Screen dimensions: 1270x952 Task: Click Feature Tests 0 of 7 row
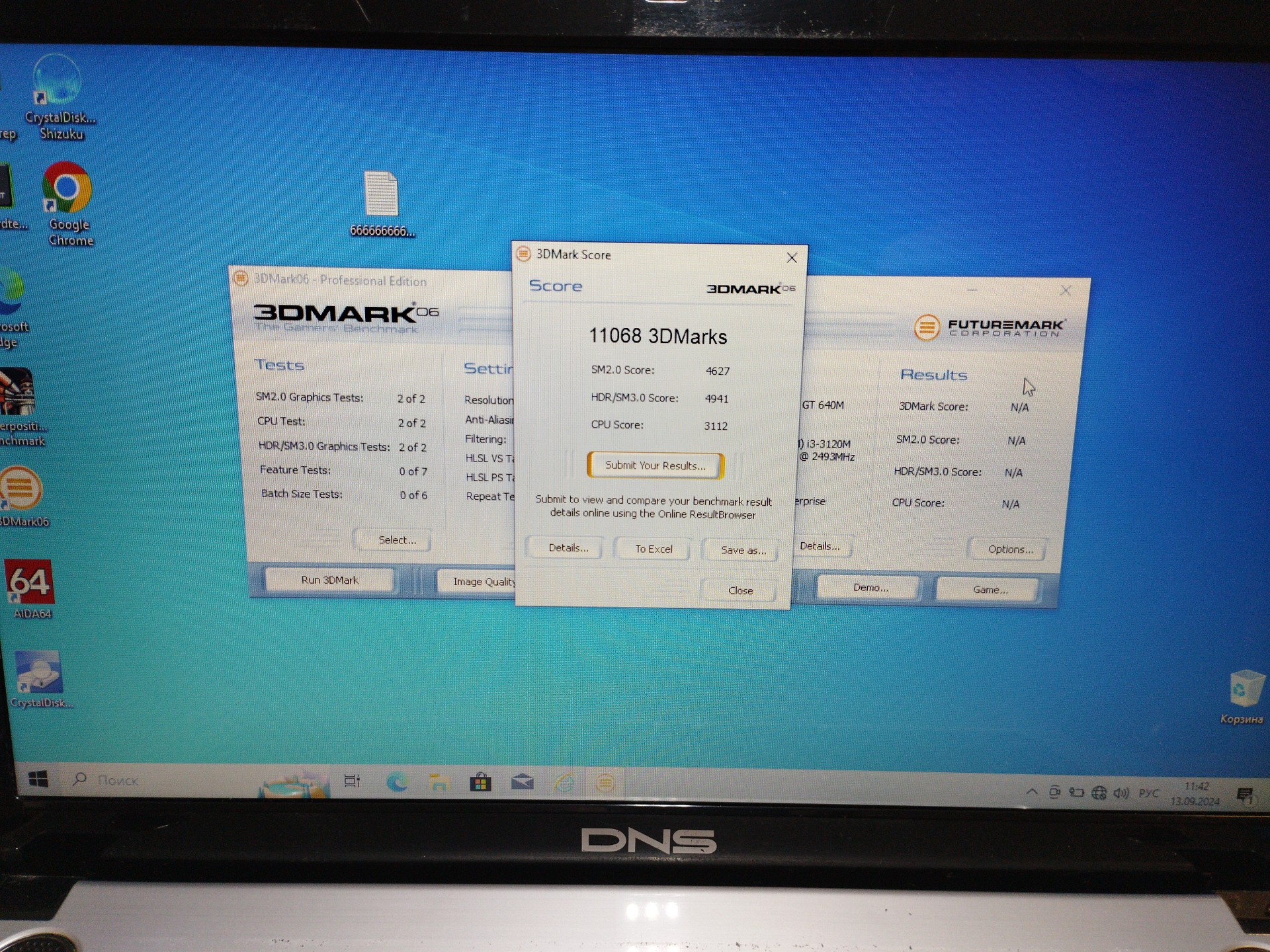(x=343, y=470)
